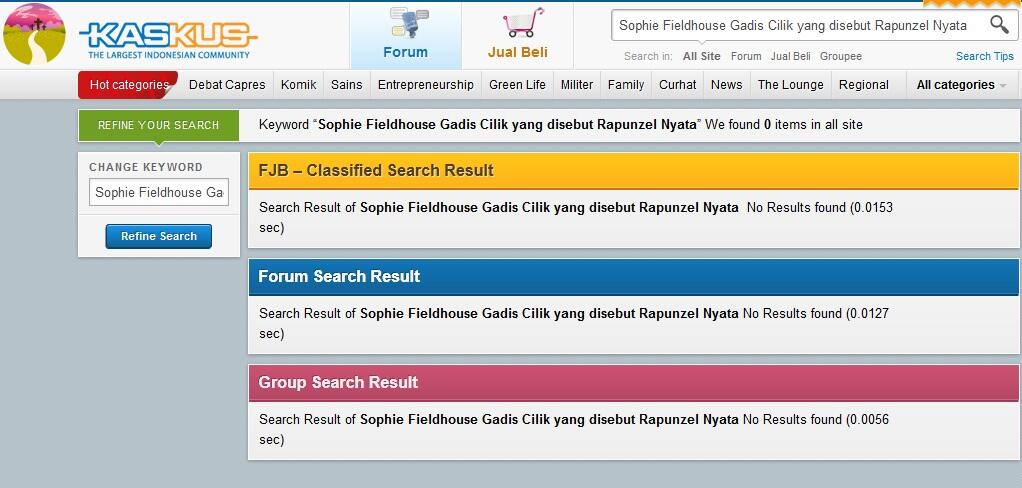Expand the All categories dropdown
The height and width of the screenshot is (488, 1022).
click(961, 85)
